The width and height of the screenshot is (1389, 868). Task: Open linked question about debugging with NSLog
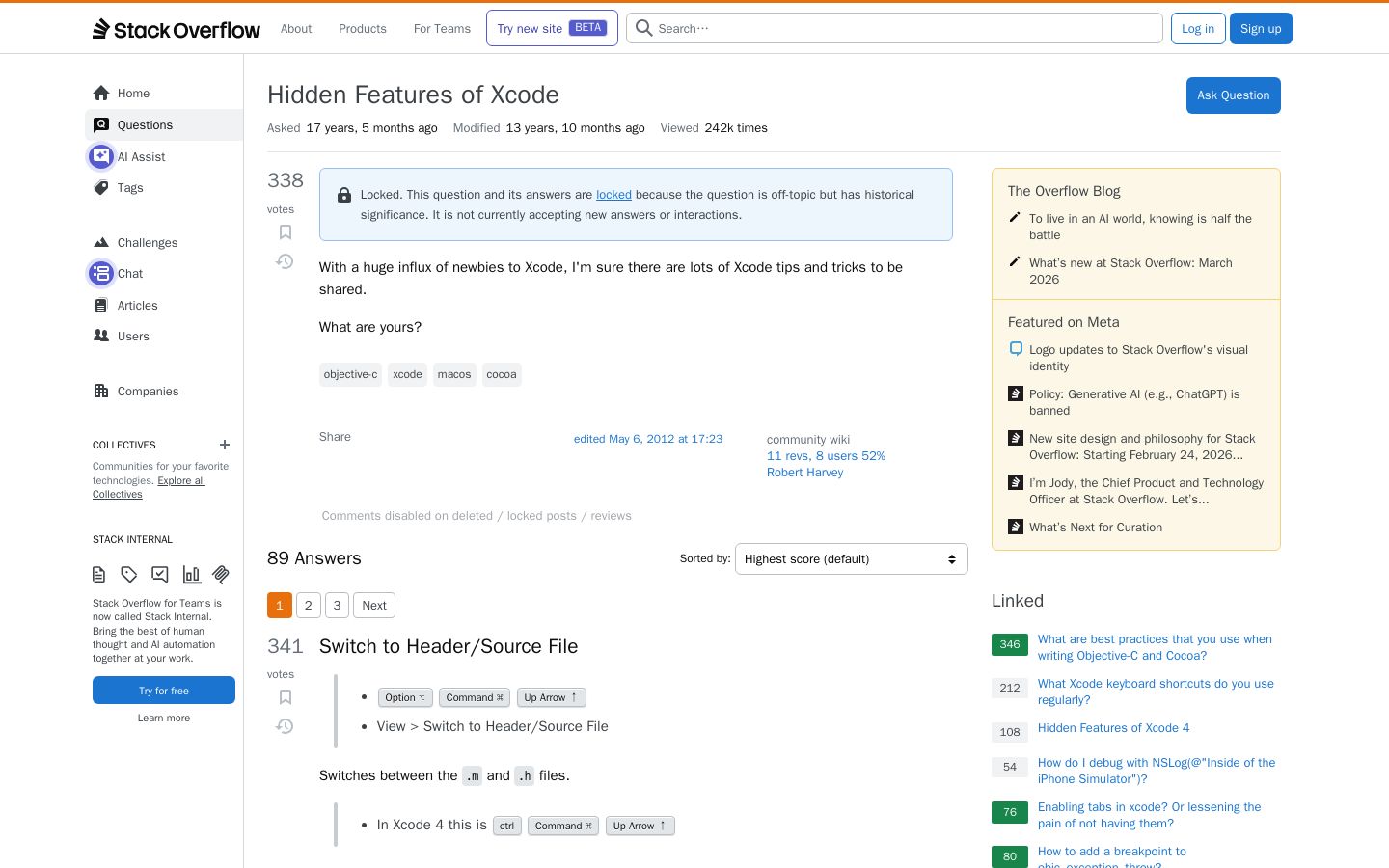point(1157,771)
